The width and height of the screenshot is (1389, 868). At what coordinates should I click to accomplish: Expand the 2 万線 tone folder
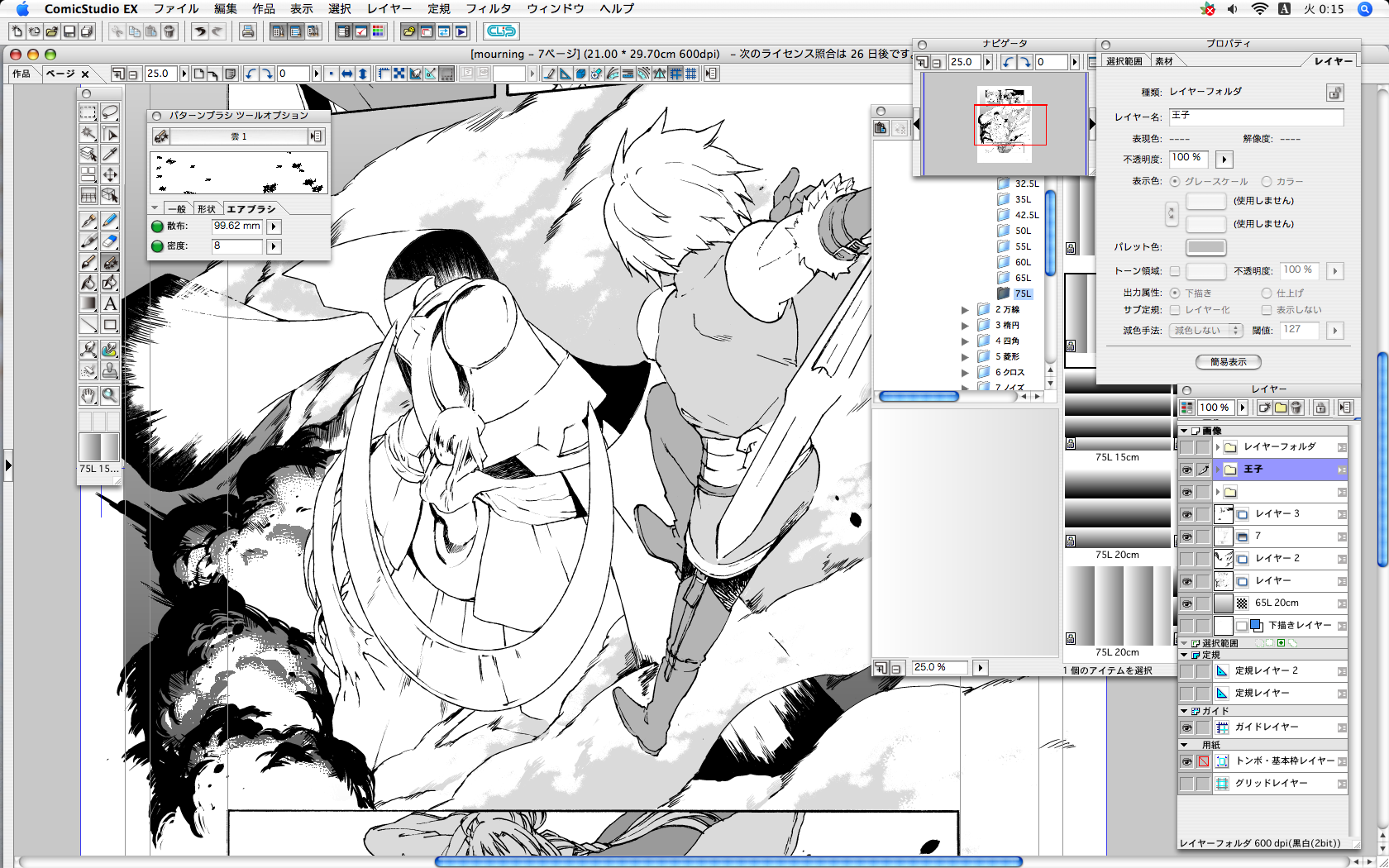[965, 310]
